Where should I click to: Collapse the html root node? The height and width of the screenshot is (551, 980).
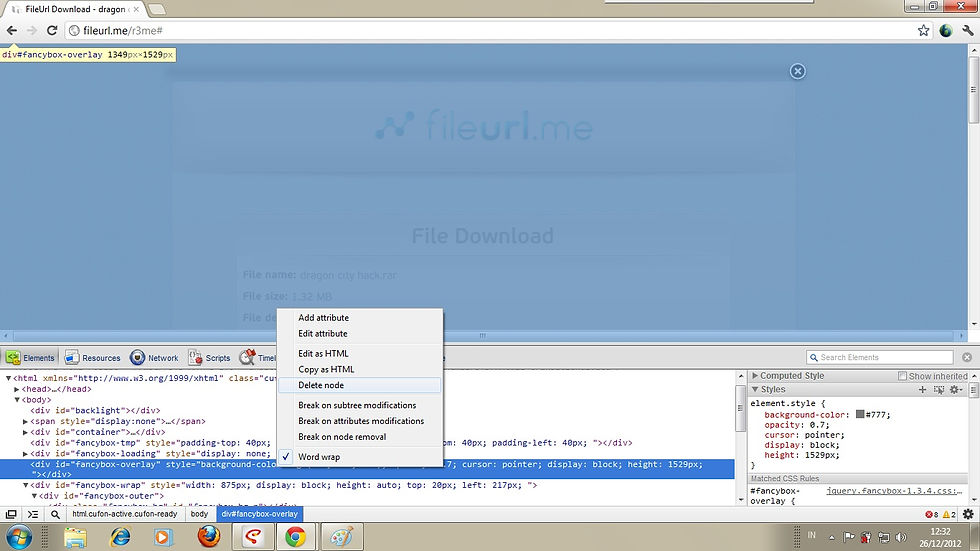[8, 378]
